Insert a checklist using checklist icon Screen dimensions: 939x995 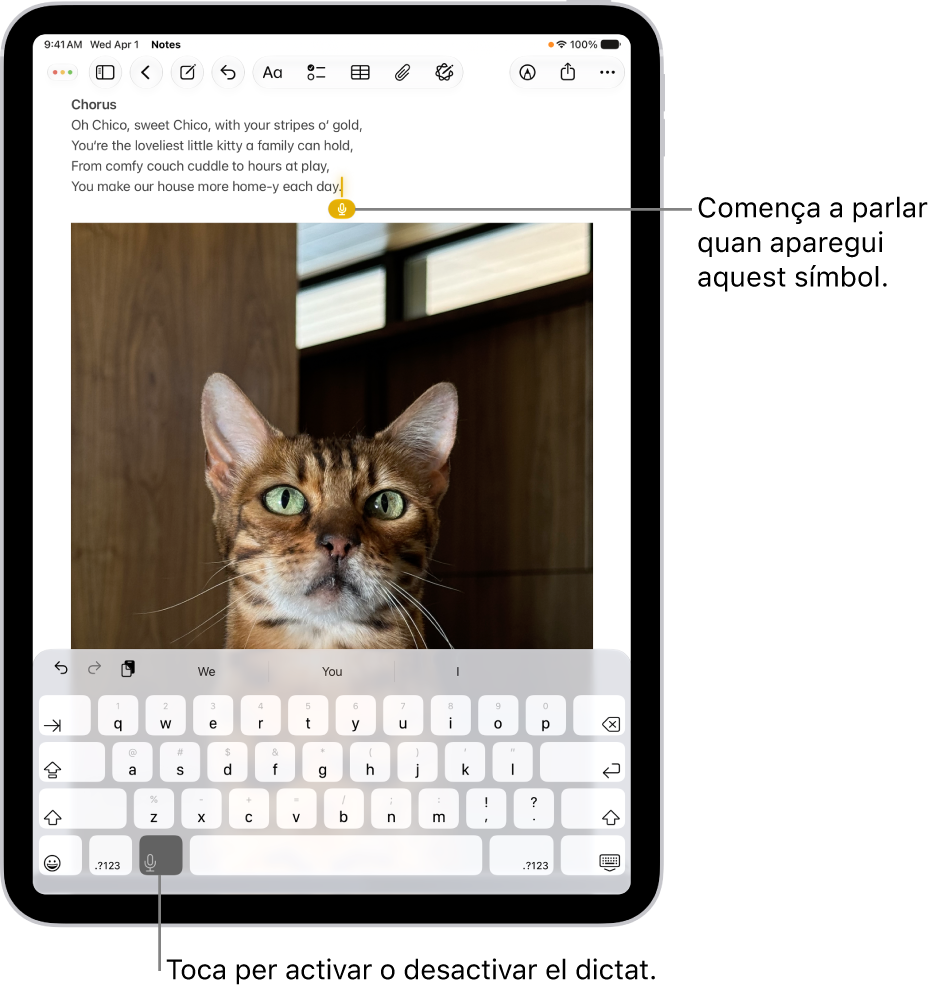[x=316, y=73]
